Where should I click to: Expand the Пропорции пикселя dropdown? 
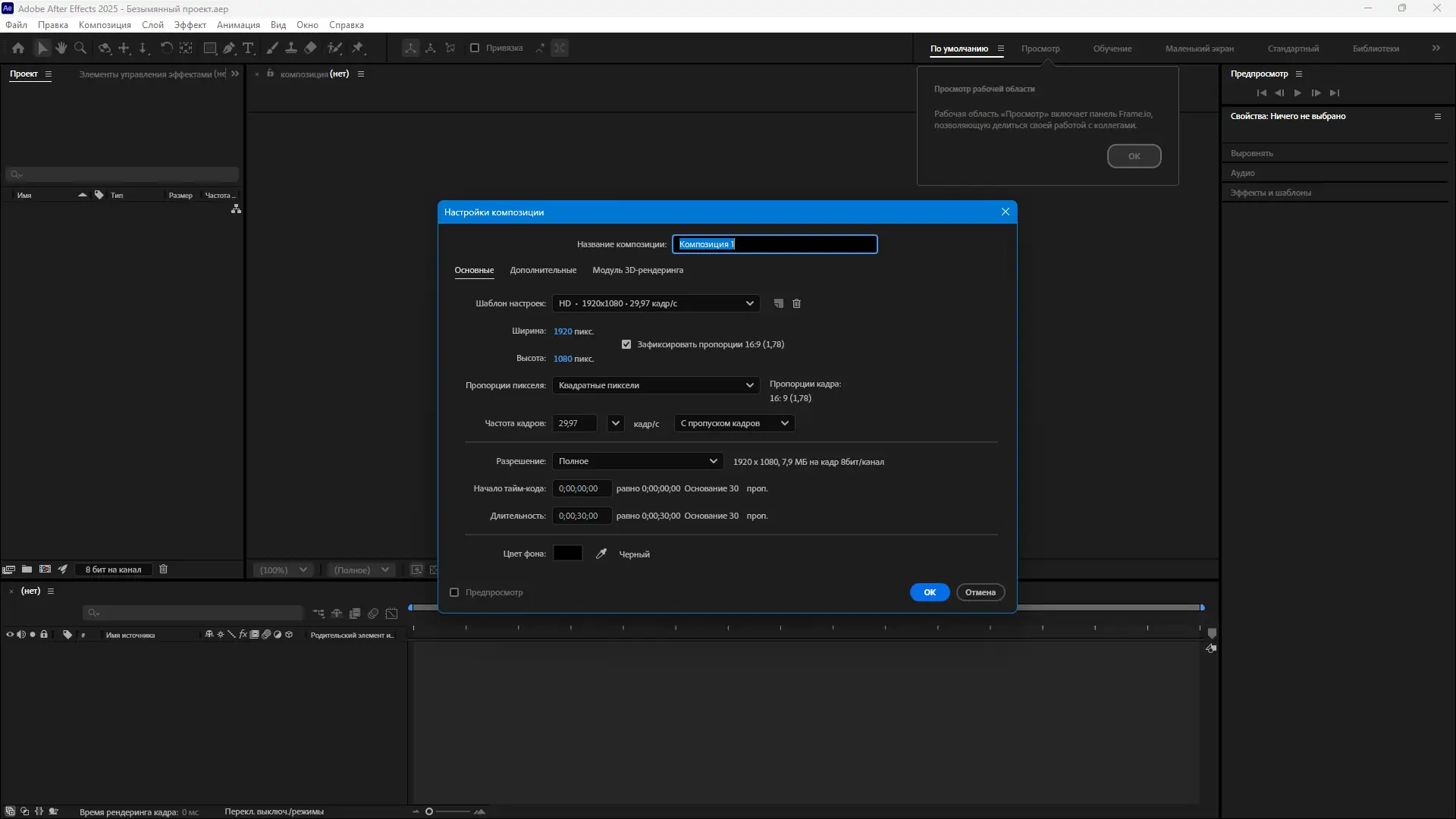(656, 385)
